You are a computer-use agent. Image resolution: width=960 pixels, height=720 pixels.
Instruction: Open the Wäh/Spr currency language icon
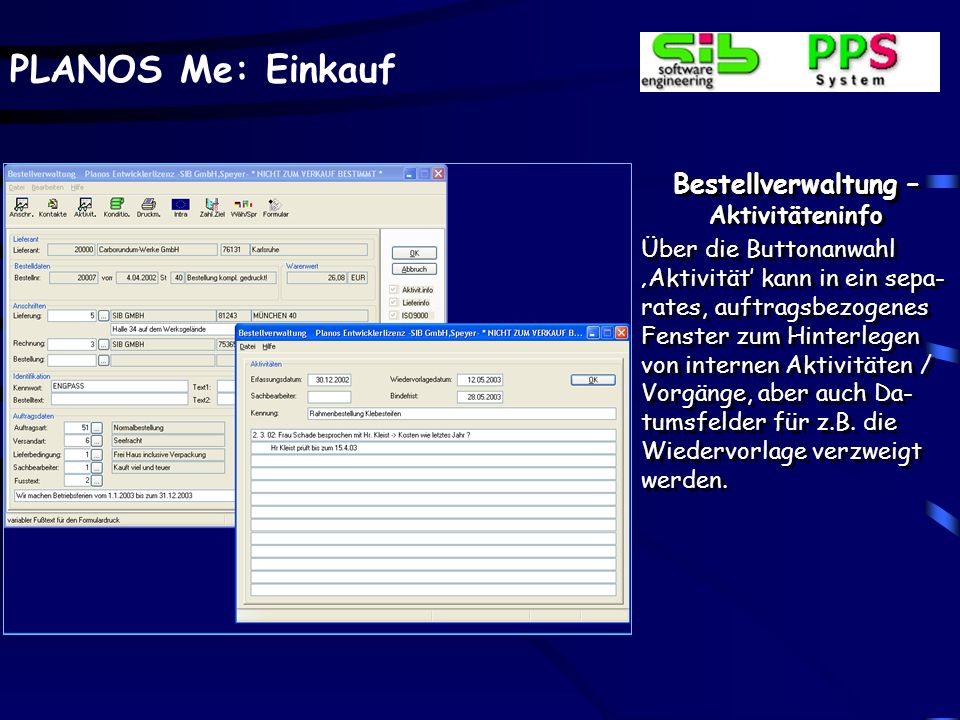point(244,208)
